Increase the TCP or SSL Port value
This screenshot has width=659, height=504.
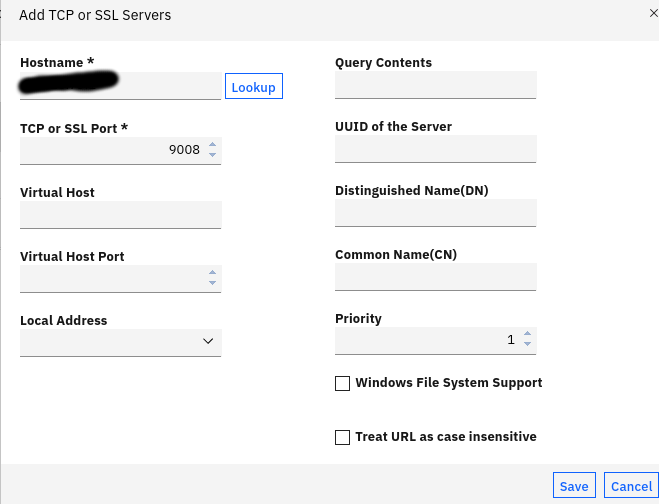coord(212,144)
